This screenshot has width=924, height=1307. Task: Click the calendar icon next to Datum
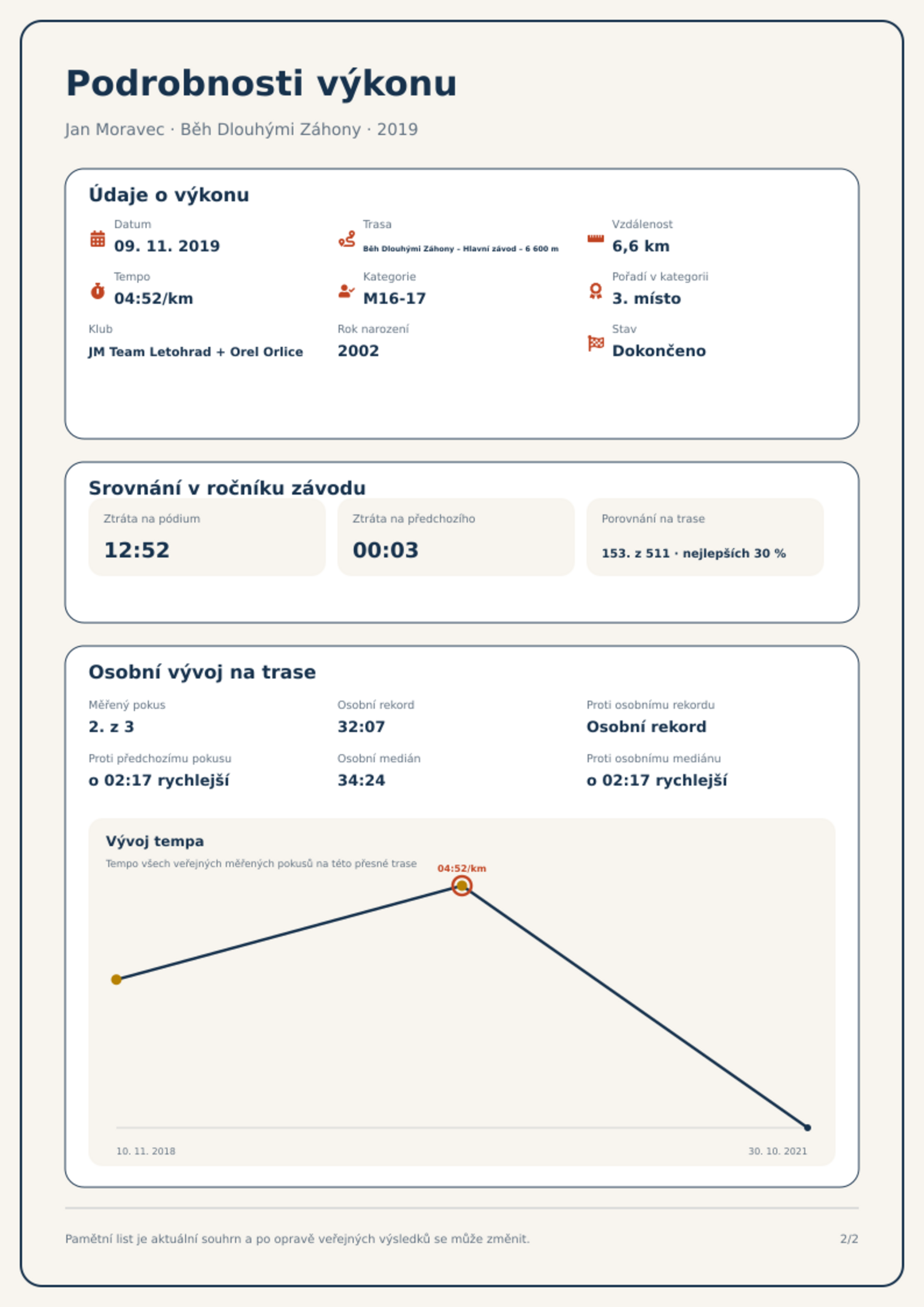click(98, 239)
